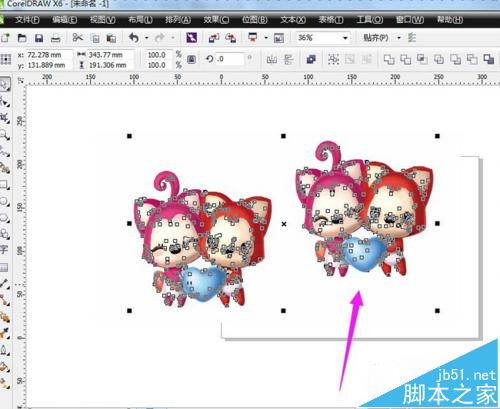Select the Rectangle tool
Viewport: 500px width, 409px height.
[5, 184]
